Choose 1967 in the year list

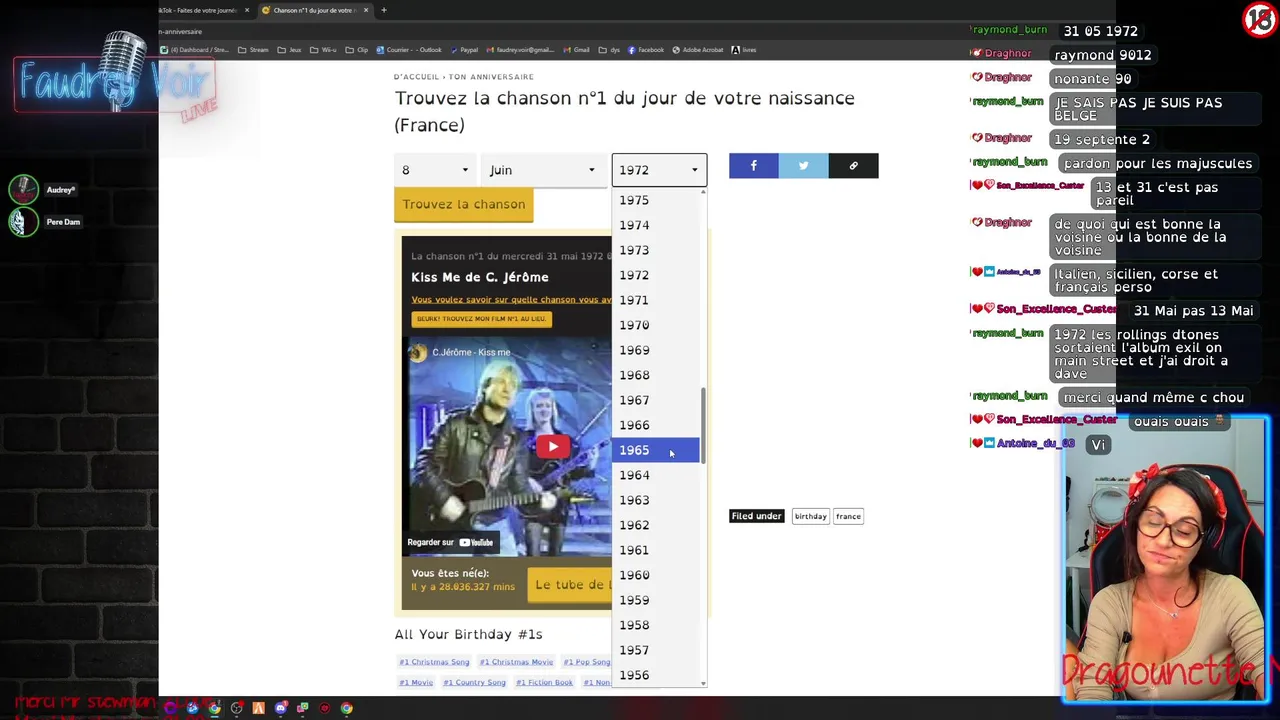pos(656,400)
